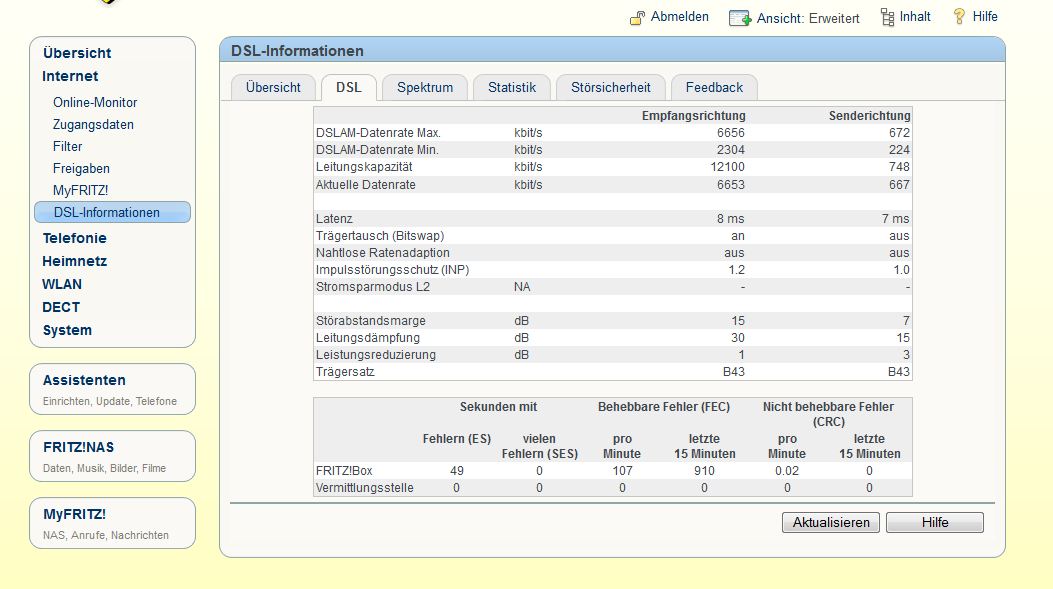Click Behebbare Fehler (FEC) header
This screenshot has width=1053, height=589.
click(663, 407)
